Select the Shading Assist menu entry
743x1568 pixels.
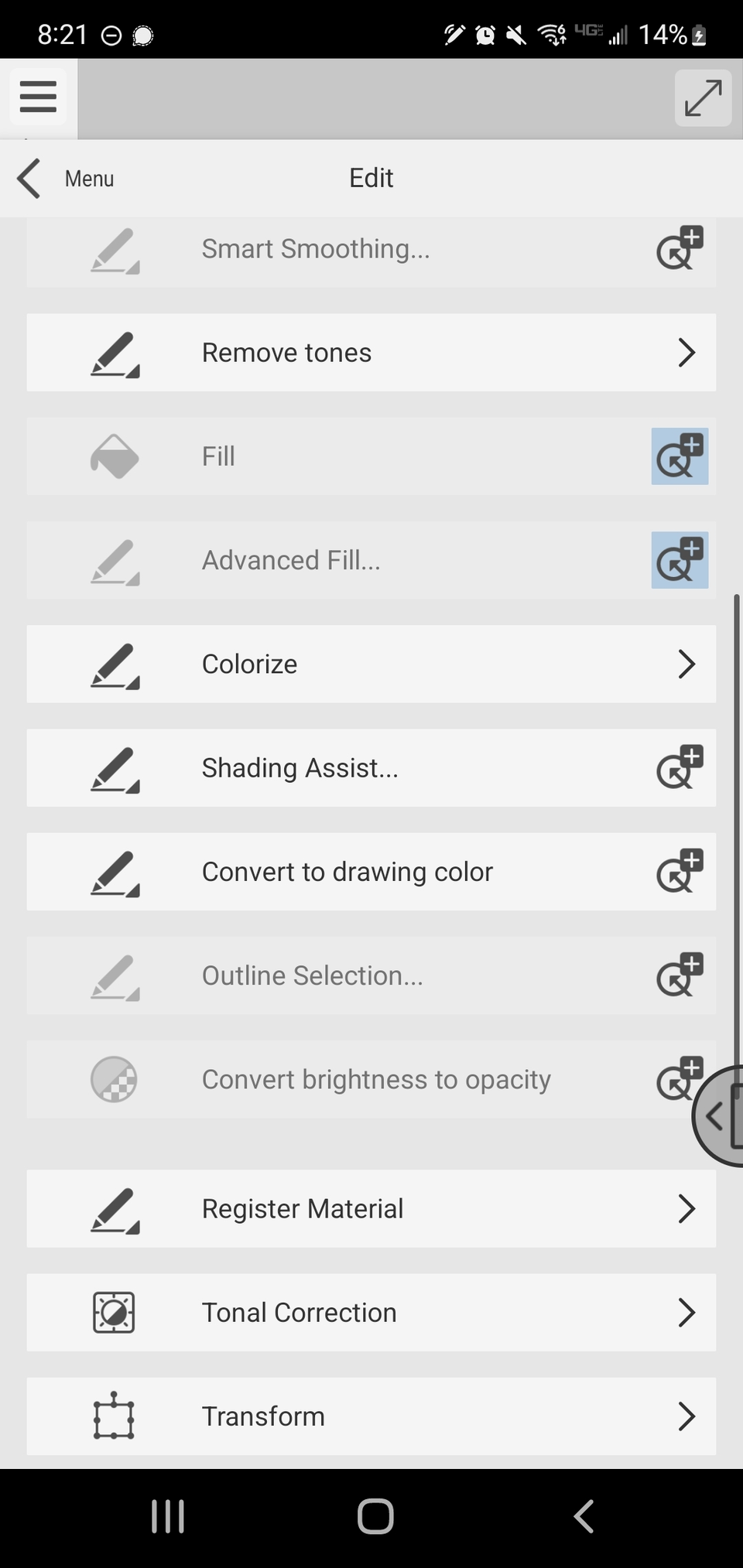coord(371,768)
